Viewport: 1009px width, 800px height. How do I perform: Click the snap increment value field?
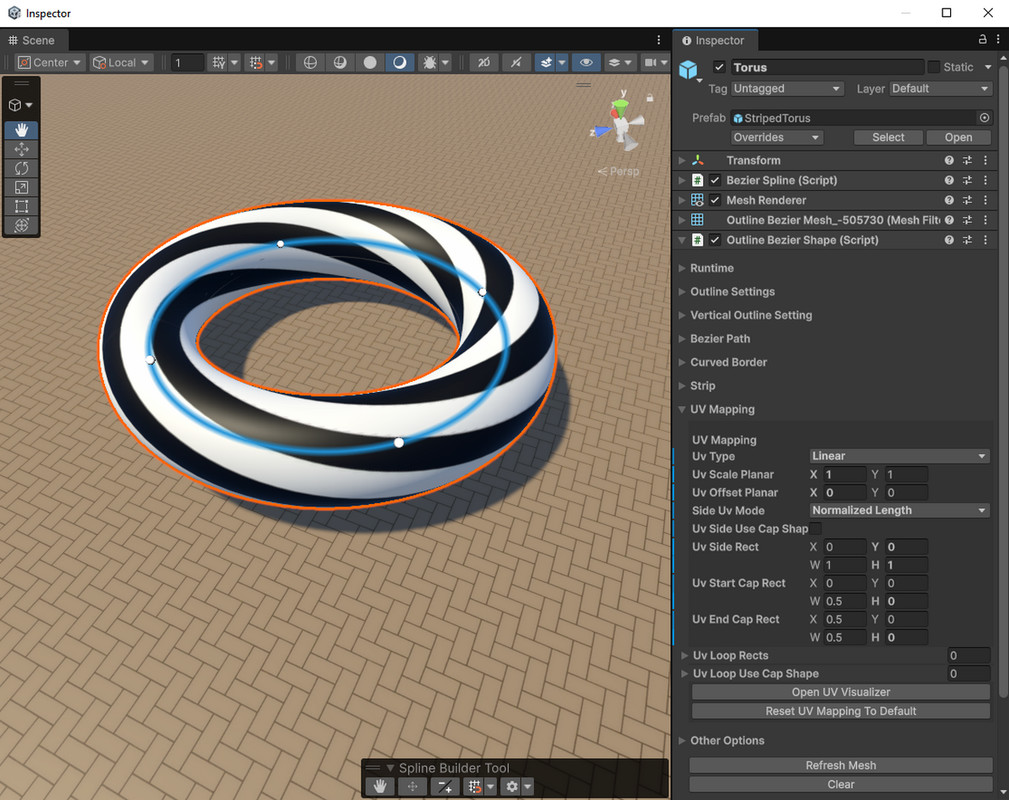187,62
